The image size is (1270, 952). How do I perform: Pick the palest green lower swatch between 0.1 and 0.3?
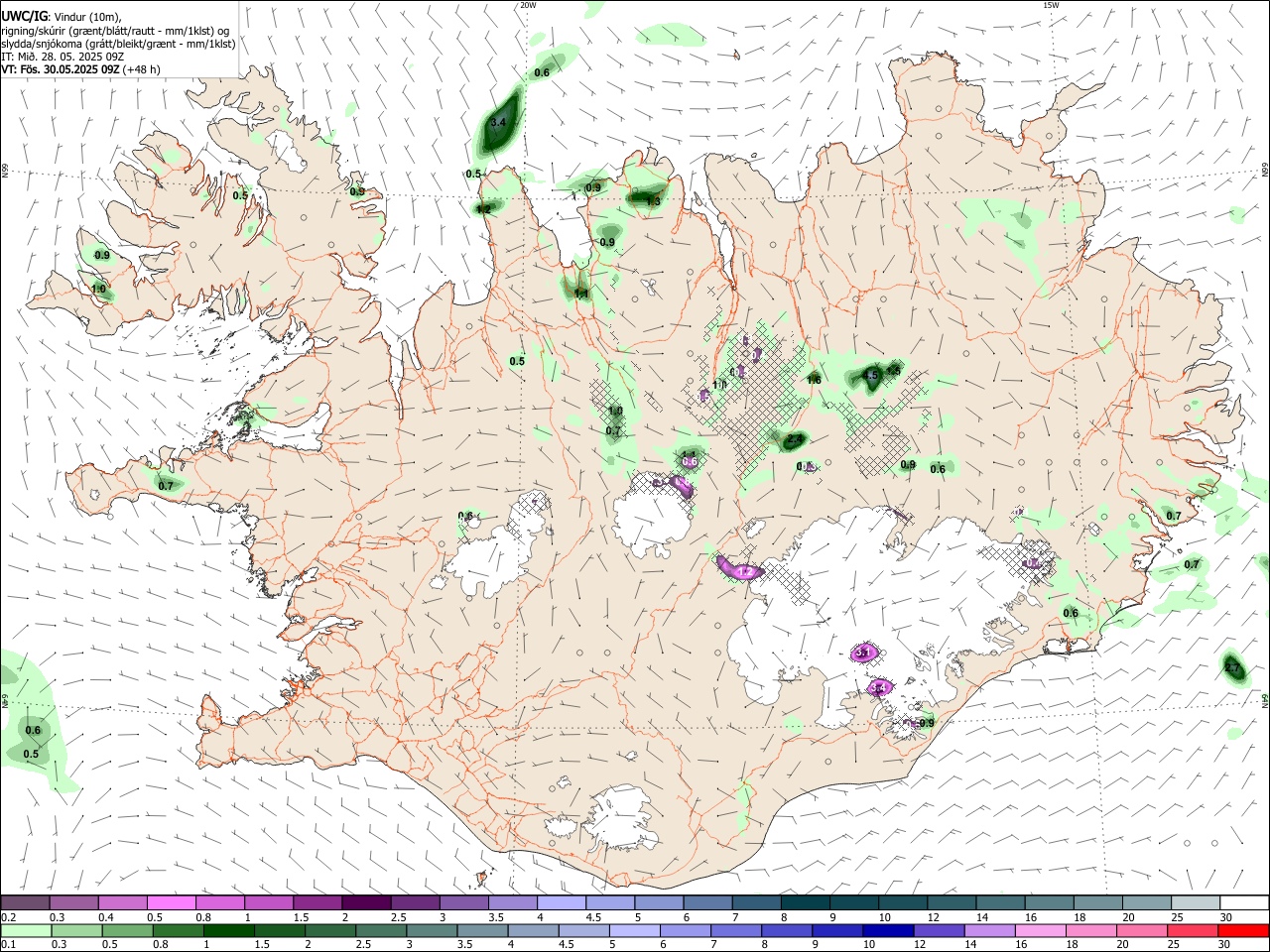[27, 931]
